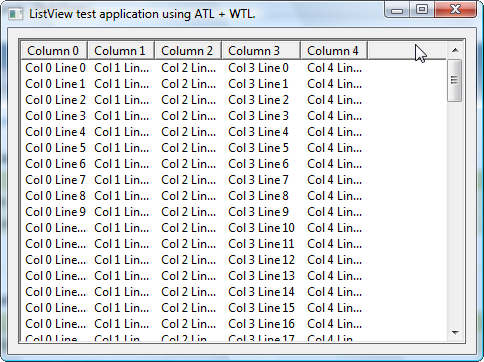
Task: Click the Column 0 header
Action: click(x=54, y=51)
